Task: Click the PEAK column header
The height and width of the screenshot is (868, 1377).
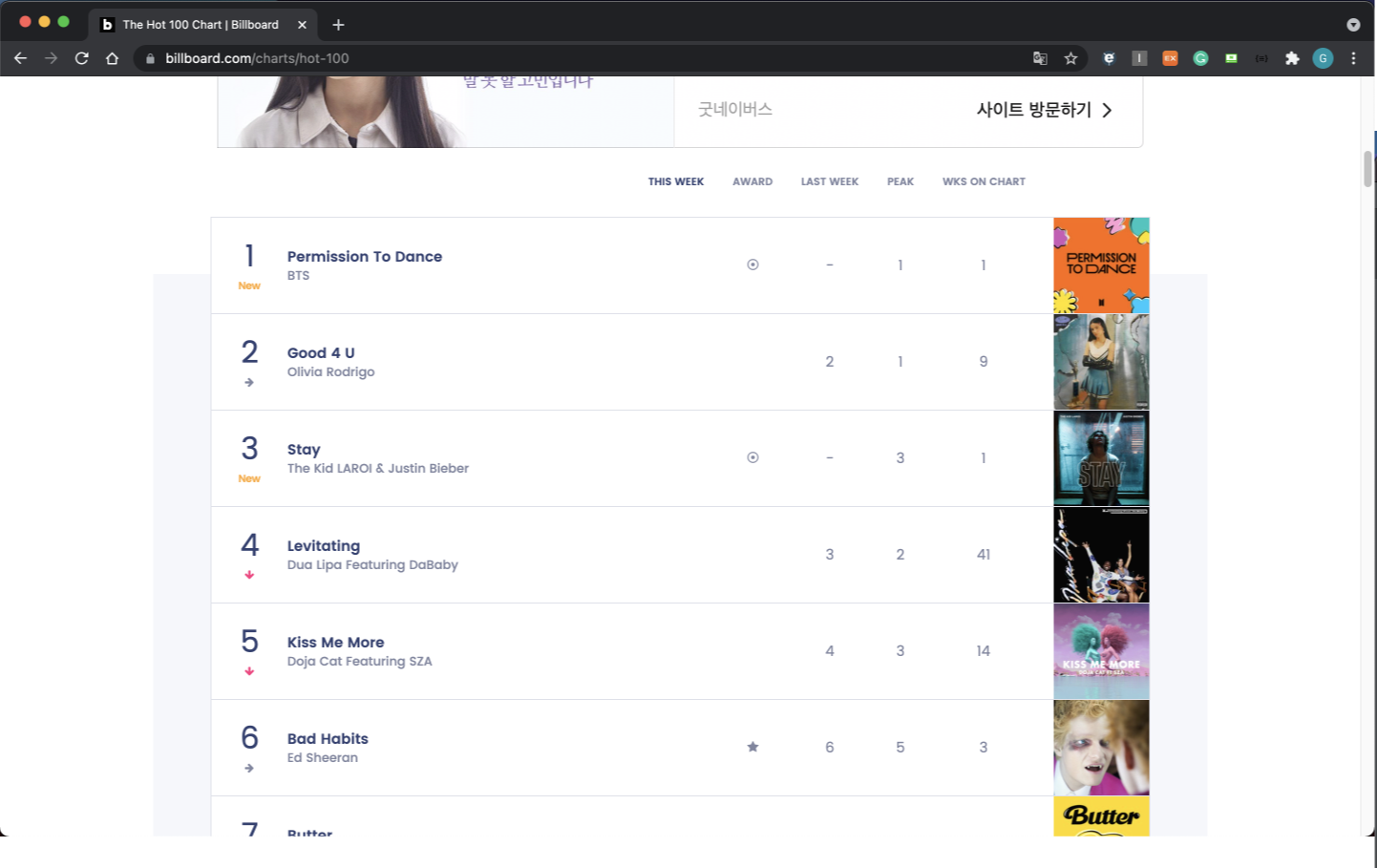Action: [900, 181]
